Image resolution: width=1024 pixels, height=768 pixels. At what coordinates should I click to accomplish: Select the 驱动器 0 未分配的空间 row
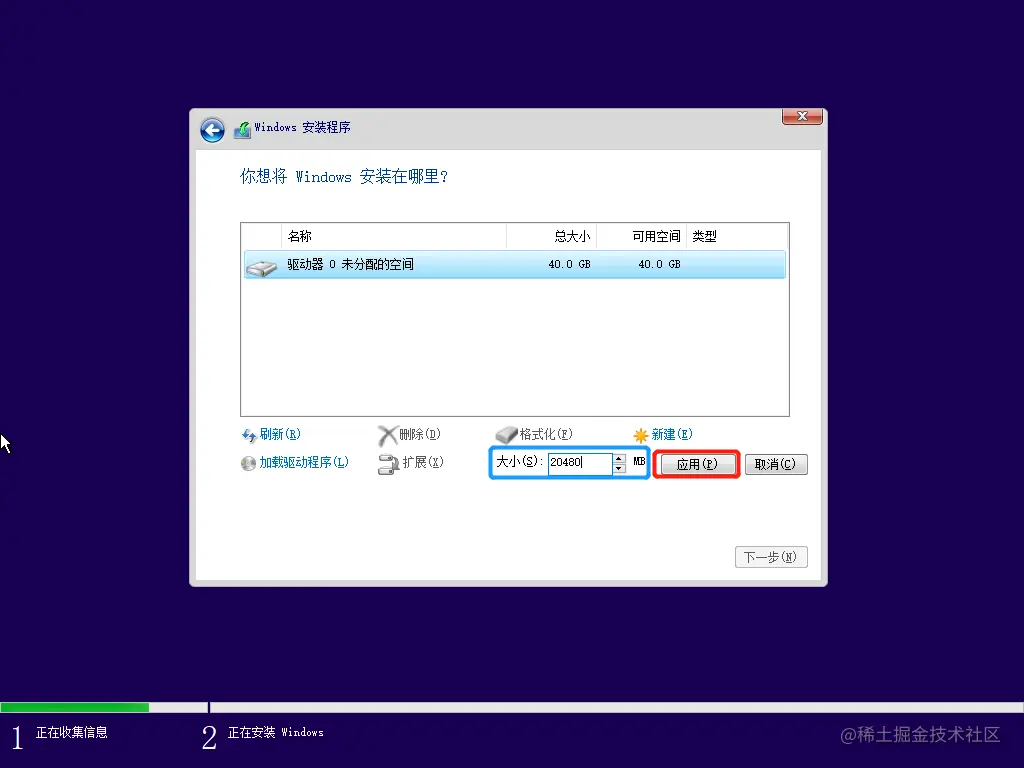(515, 264)
